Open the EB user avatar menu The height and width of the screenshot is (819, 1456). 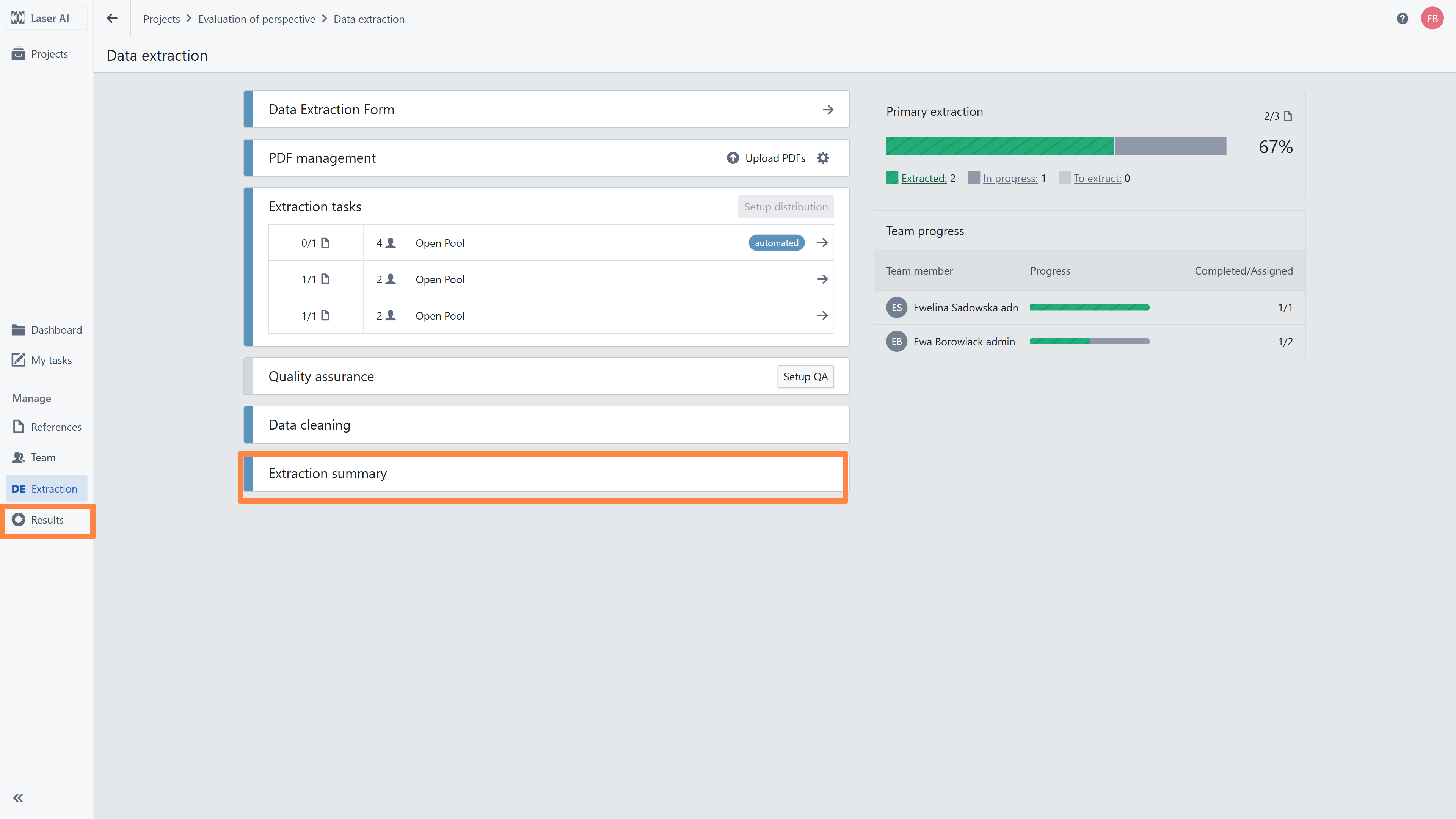(x=1432, y=19)
